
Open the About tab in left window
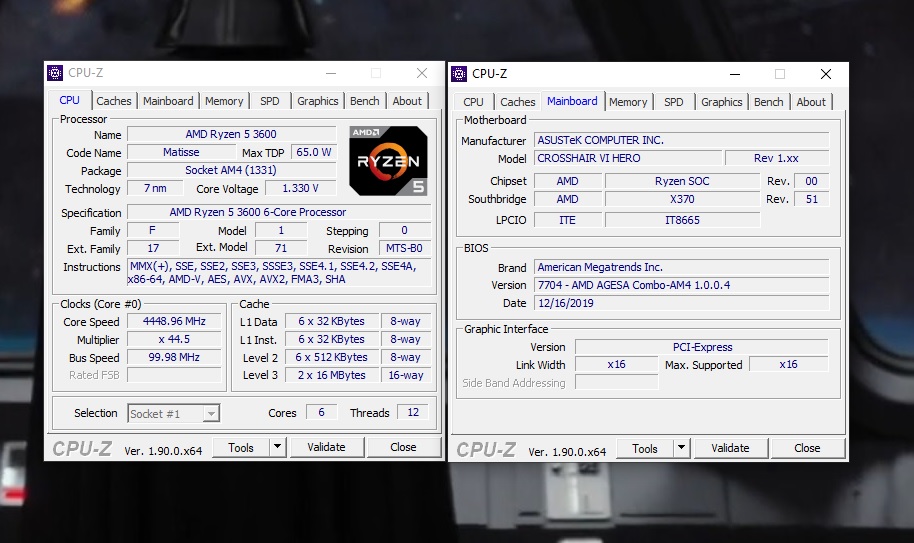pyautogui.click(x=407, y=101)
